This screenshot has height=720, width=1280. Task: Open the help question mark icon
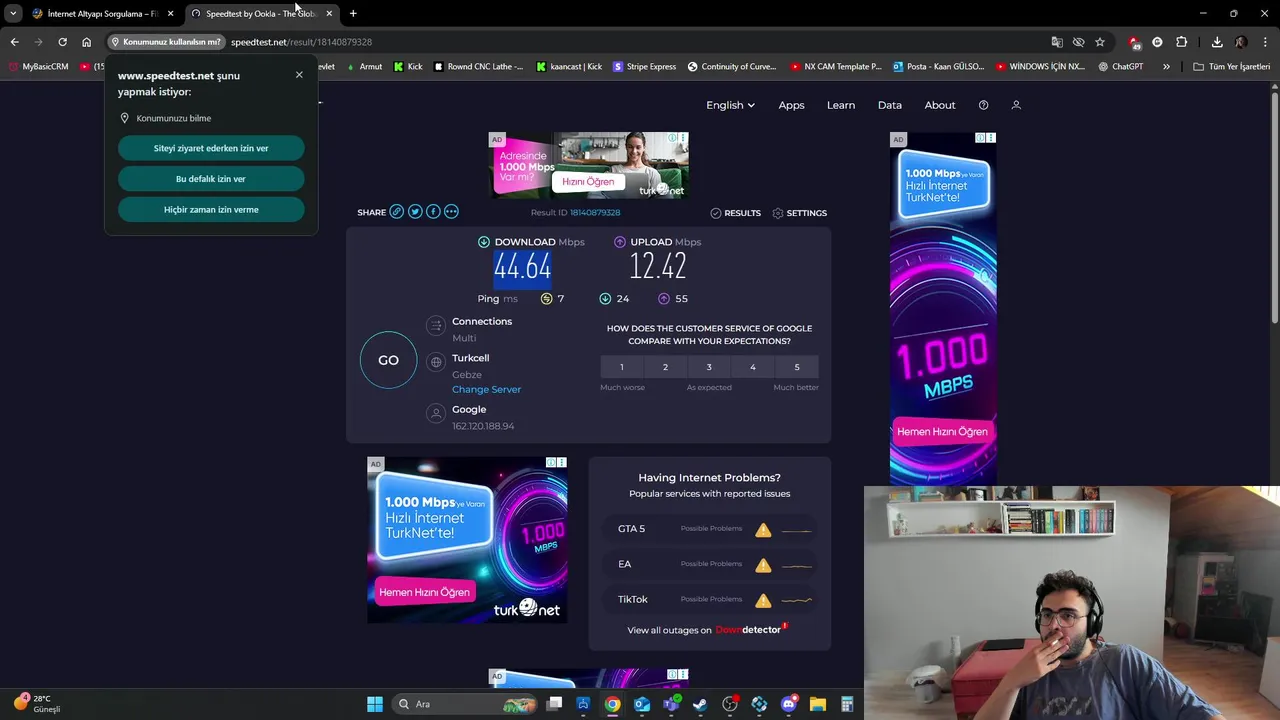tap(983, 105)
